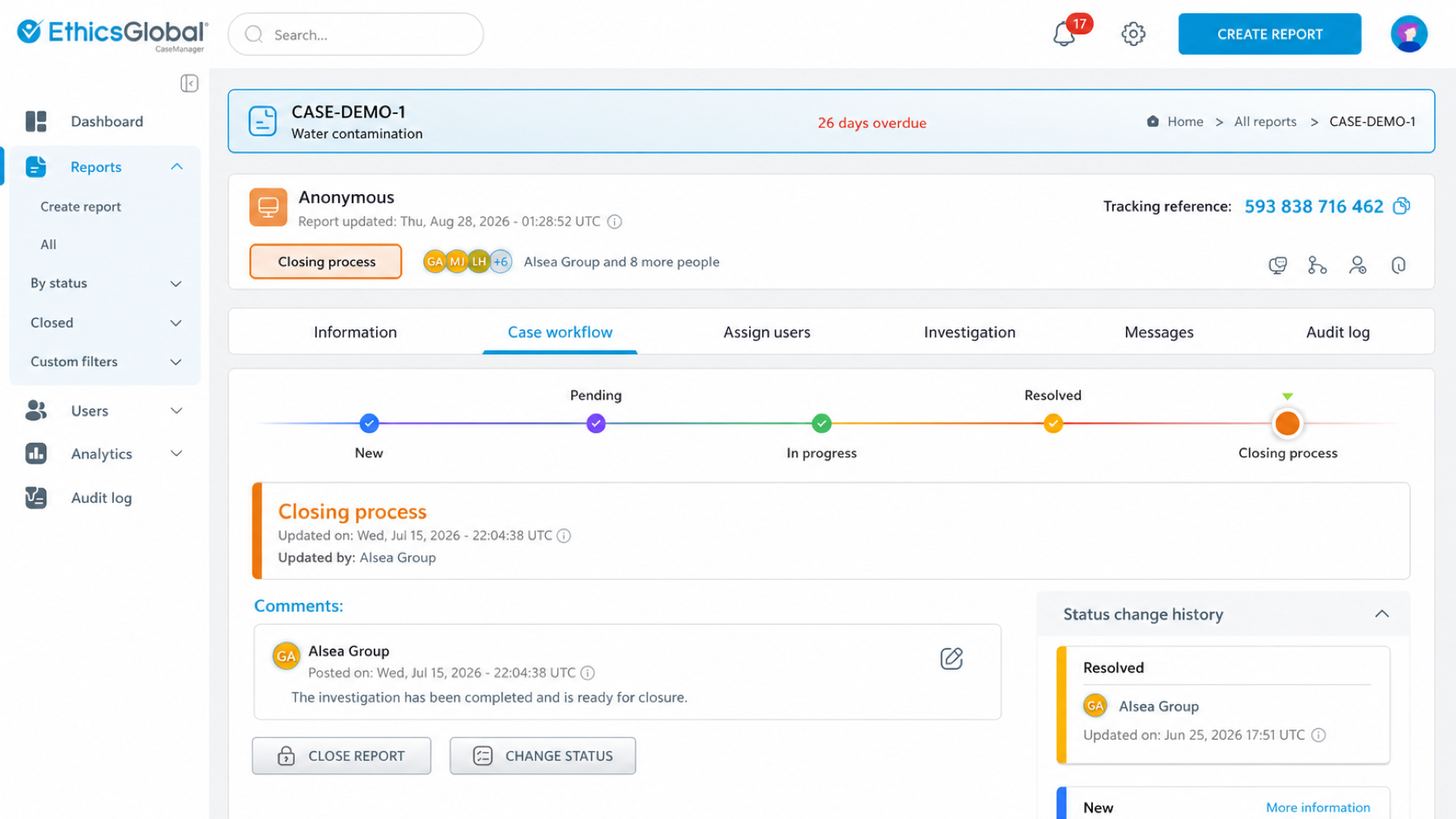1456x819 pixels.
Task: Click the GA avatar in assignee list
Action: (434, 262)
